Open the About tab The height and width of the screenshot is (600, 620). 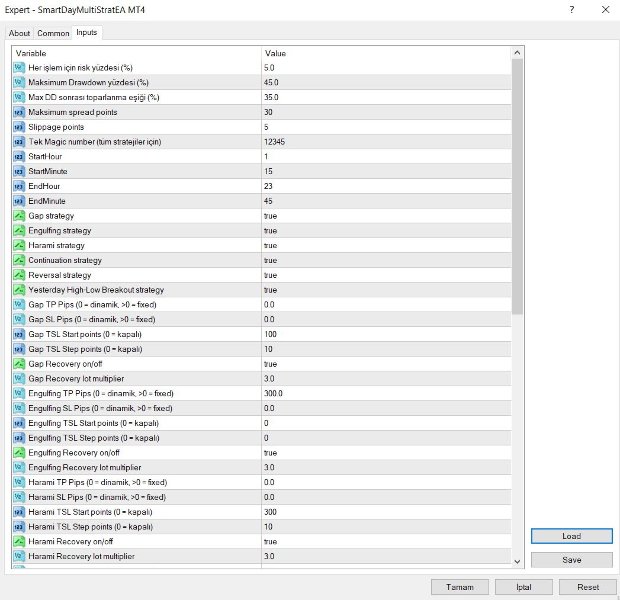19,33
